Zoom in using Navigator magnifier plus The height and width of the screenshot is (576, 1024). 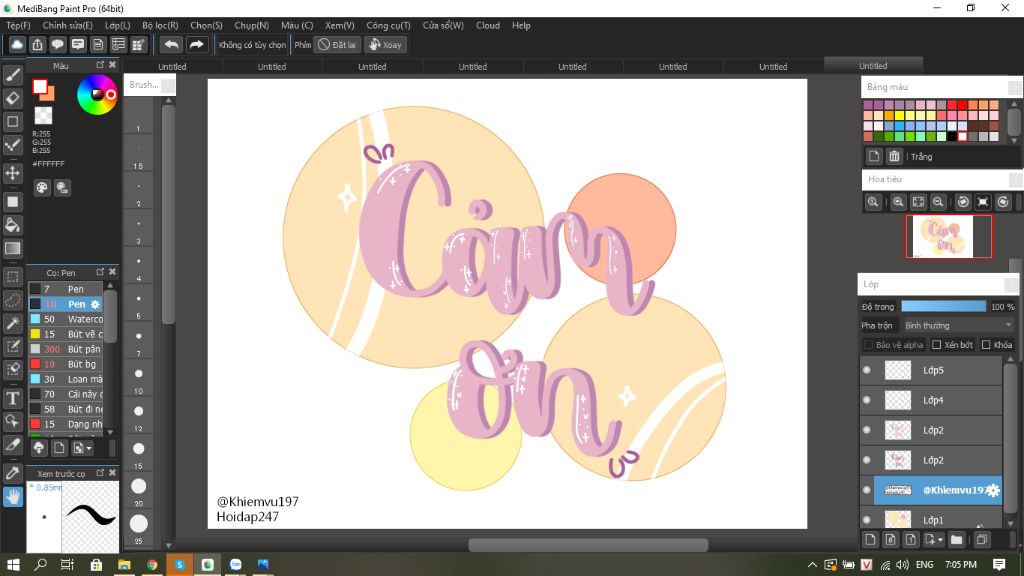coord(898,202)
